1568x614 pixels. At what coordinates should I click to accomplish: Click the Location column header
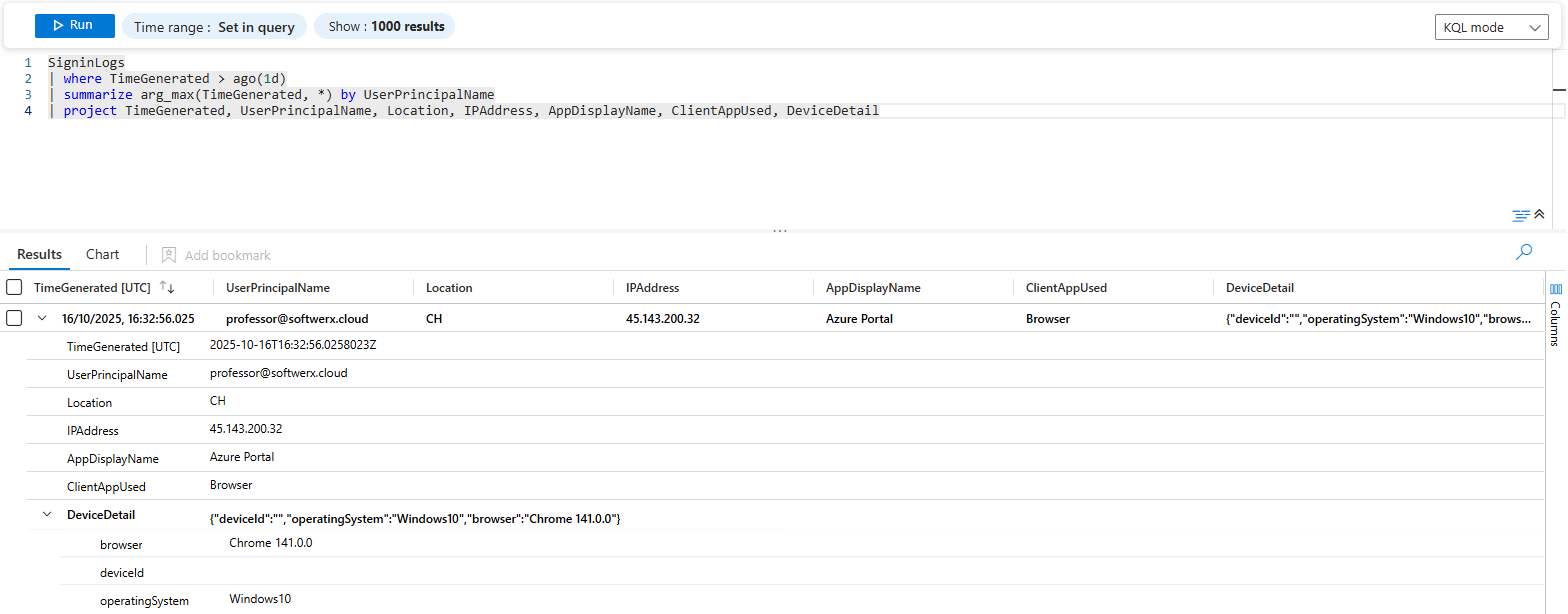[449, 288]
